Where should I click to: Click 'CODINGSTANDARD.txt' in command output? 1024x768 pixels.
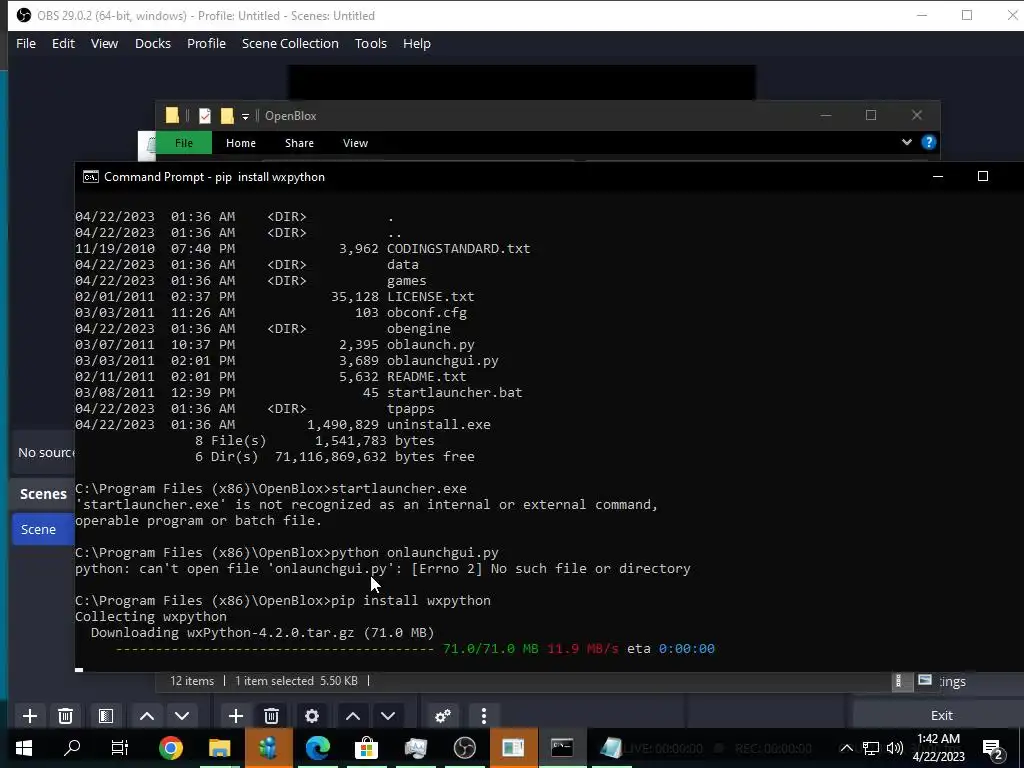click(458, 249)
